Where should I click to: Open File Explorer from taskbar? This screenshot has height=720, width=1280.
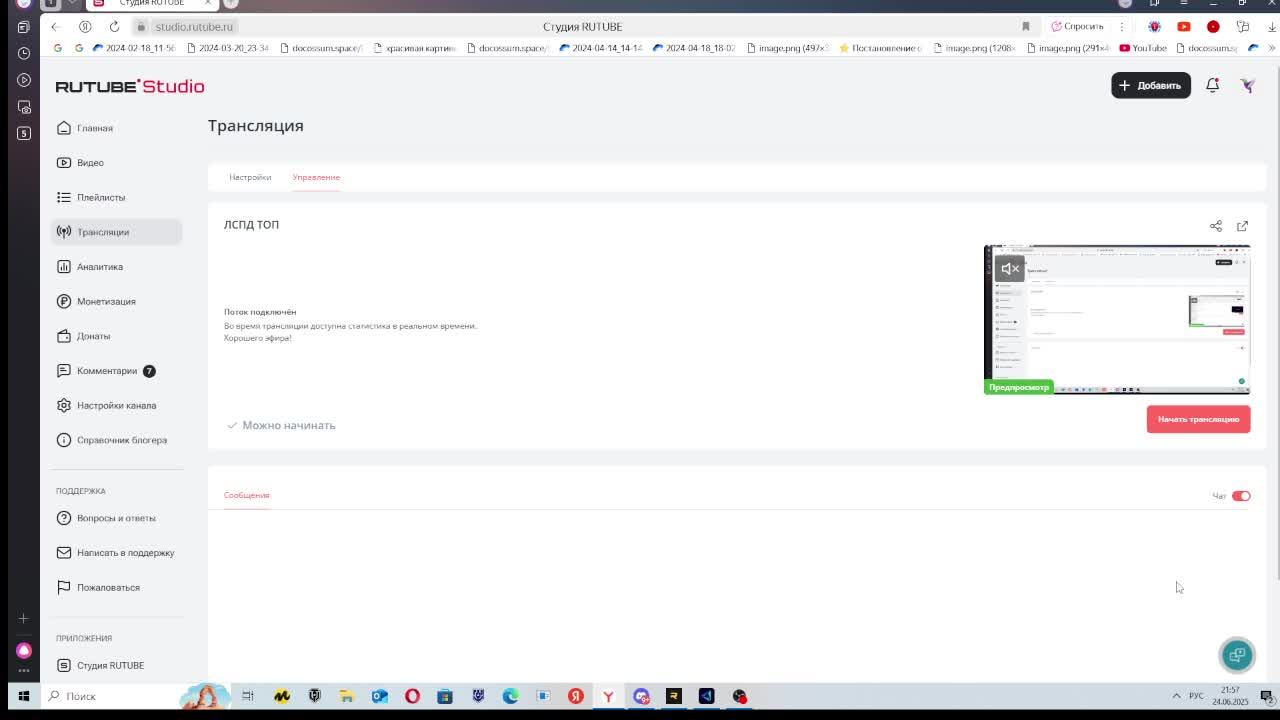346,696
